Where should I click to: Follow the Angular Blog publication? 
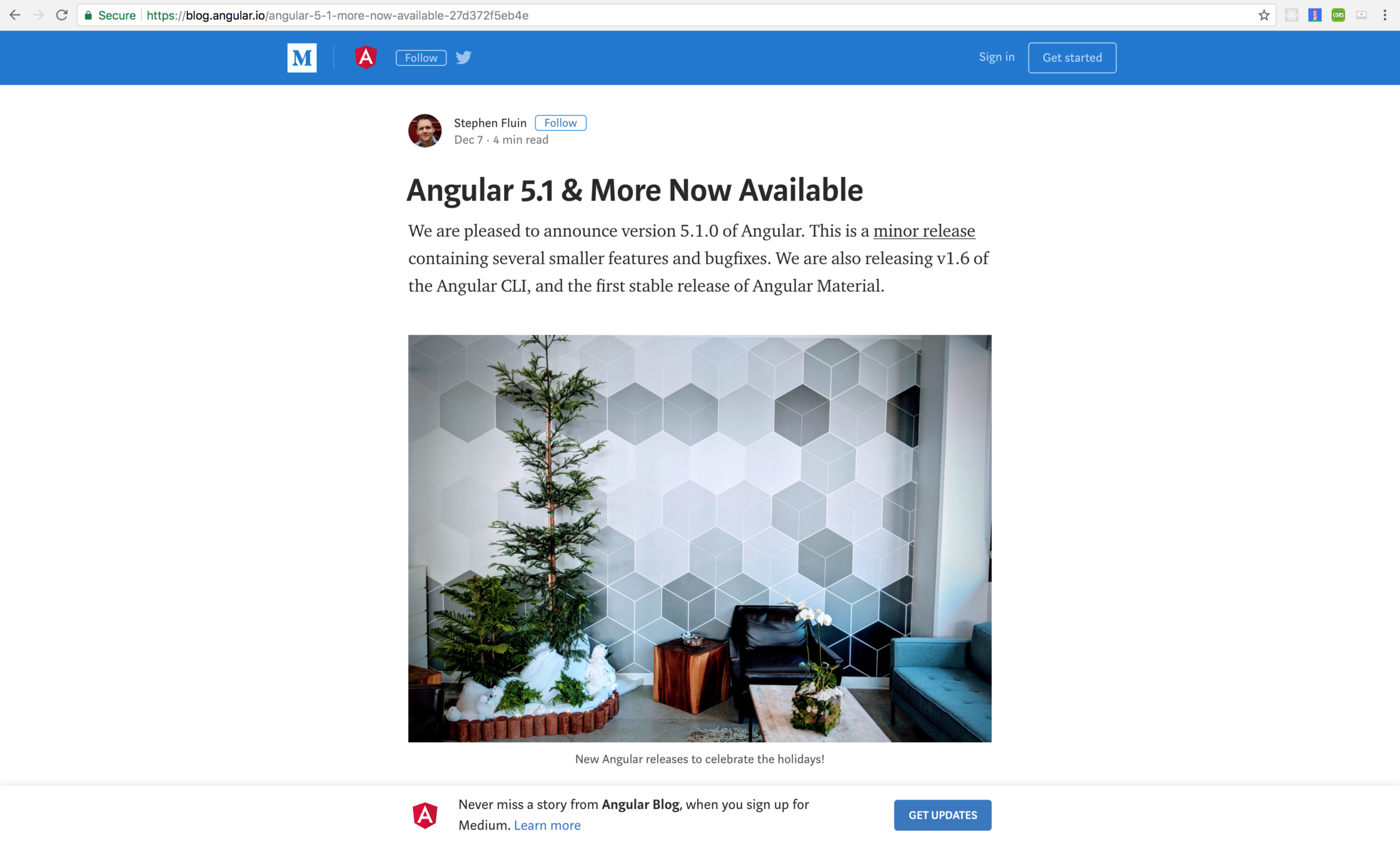coord(421,58)
